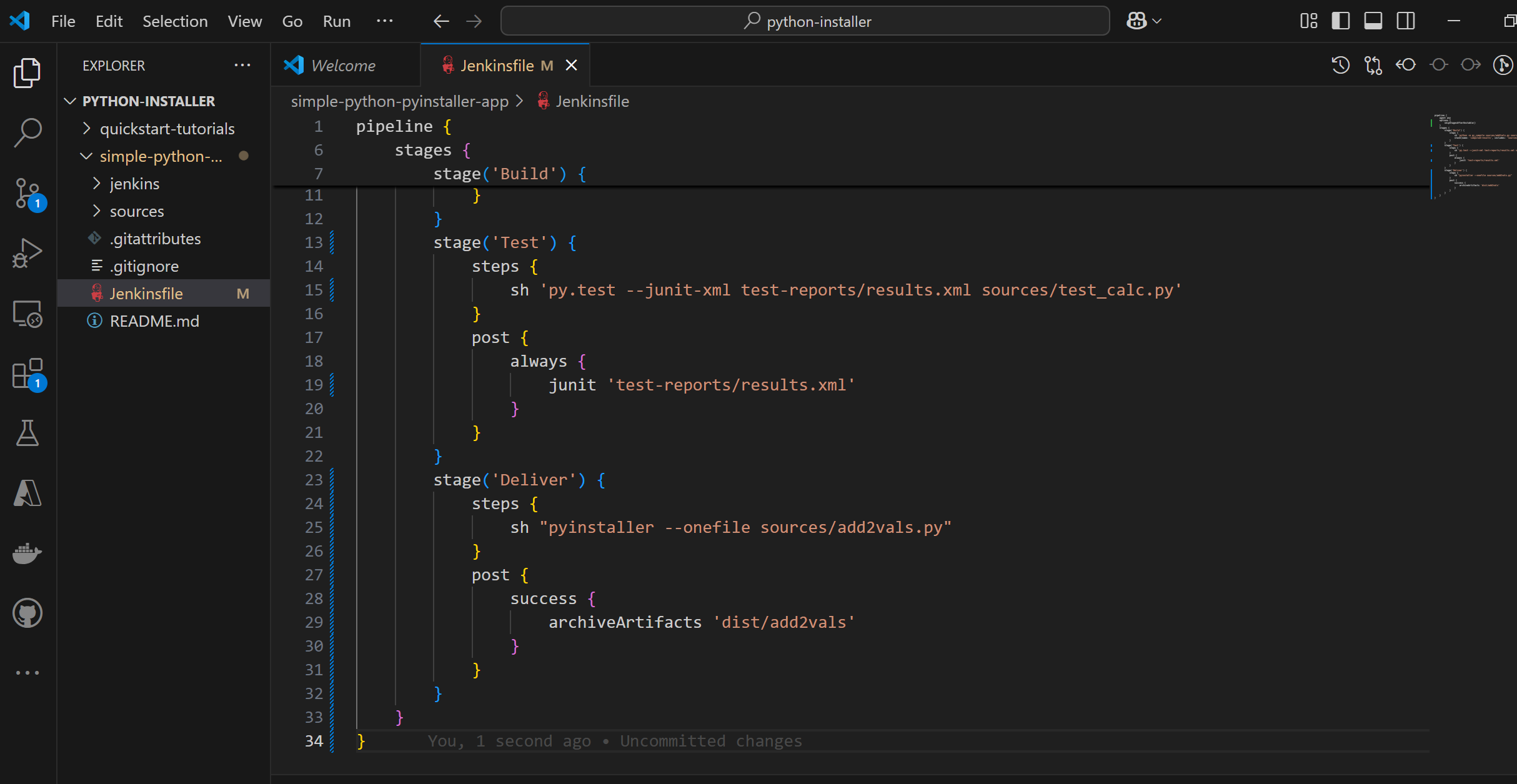Open the File menu

tap(63, 21)
